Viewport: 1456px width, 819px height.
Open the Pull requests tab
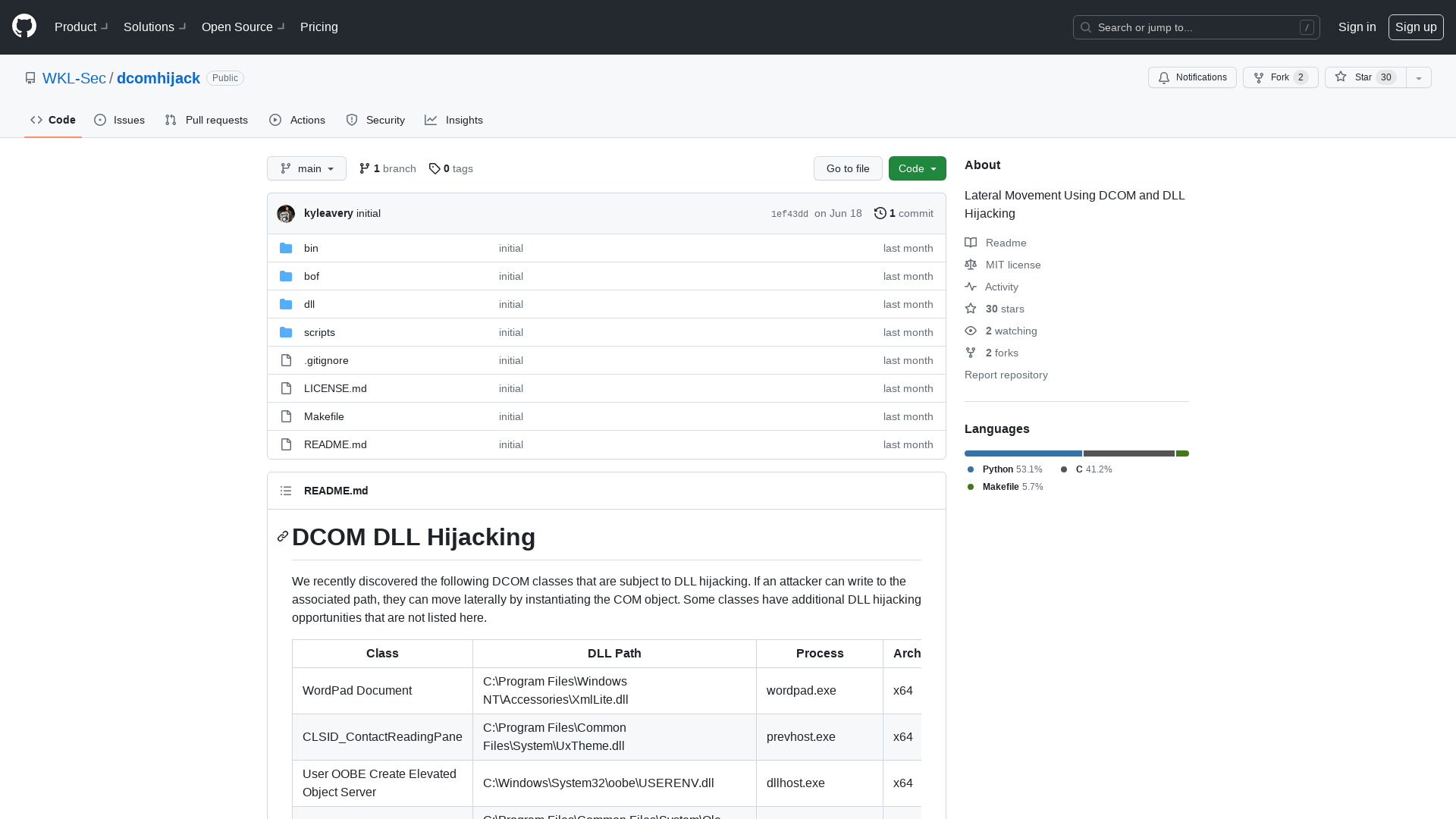pos(206,120)
